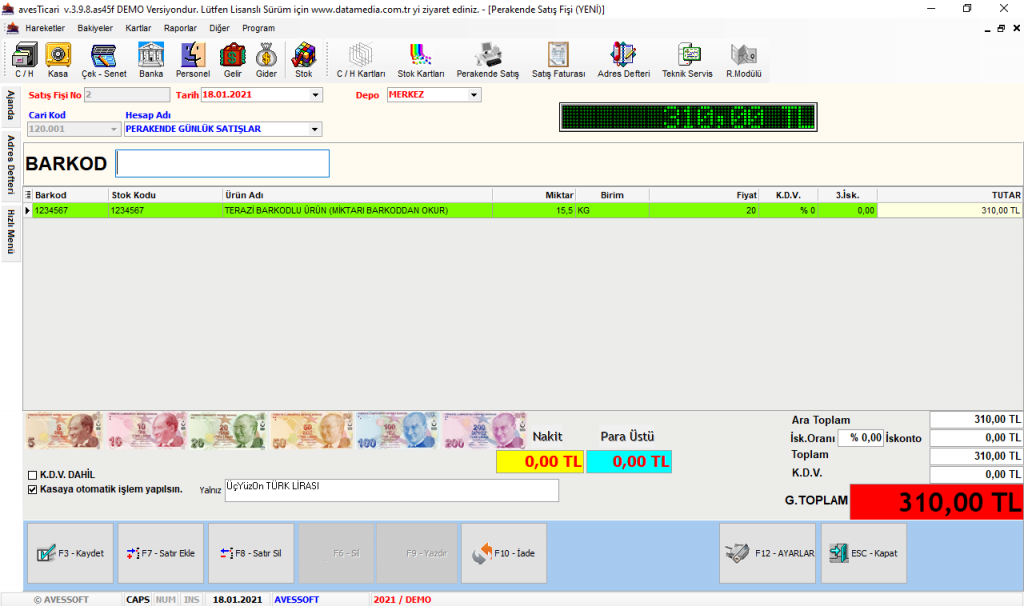1024x606 pixels.
Task: Open the Raporlar menu
Action: [180, 28]
